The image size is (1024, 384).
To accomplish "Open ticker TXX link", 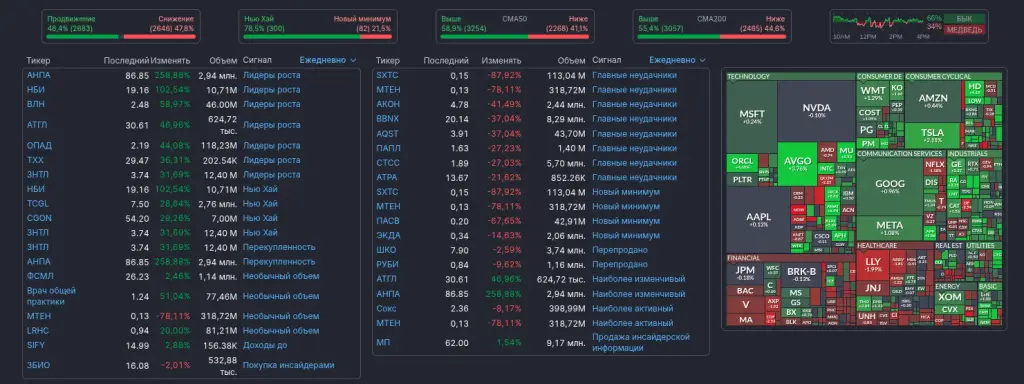I will [x=35, y=160].
